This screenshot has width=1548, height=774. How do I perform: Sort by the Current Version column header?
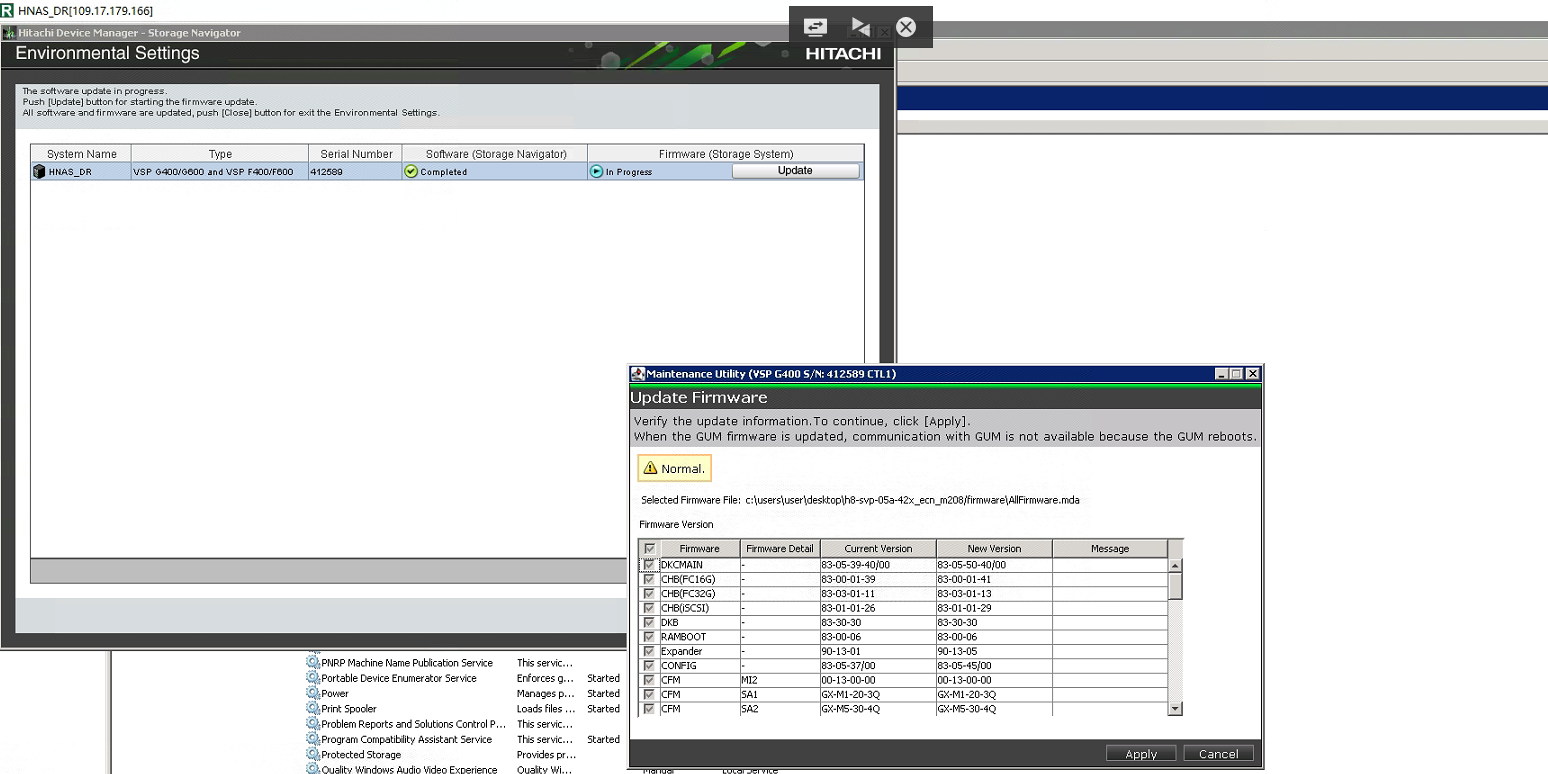pos(878,548)
